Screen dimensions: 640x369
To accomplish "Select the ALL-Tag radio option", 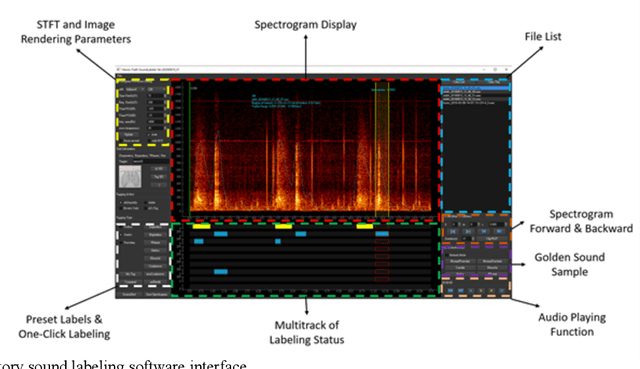I will [x=151, y=208].
